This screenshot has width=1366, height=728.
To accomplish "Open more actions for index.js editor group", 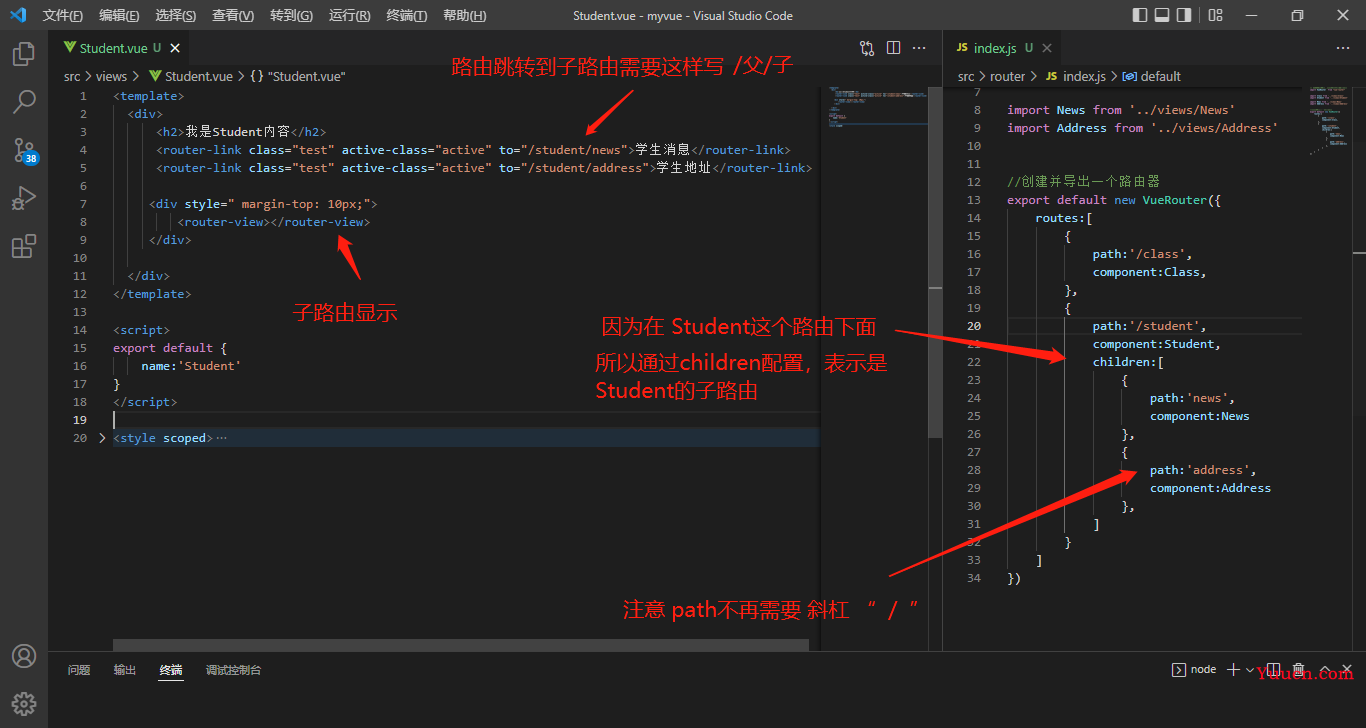I will point(1343,48).
